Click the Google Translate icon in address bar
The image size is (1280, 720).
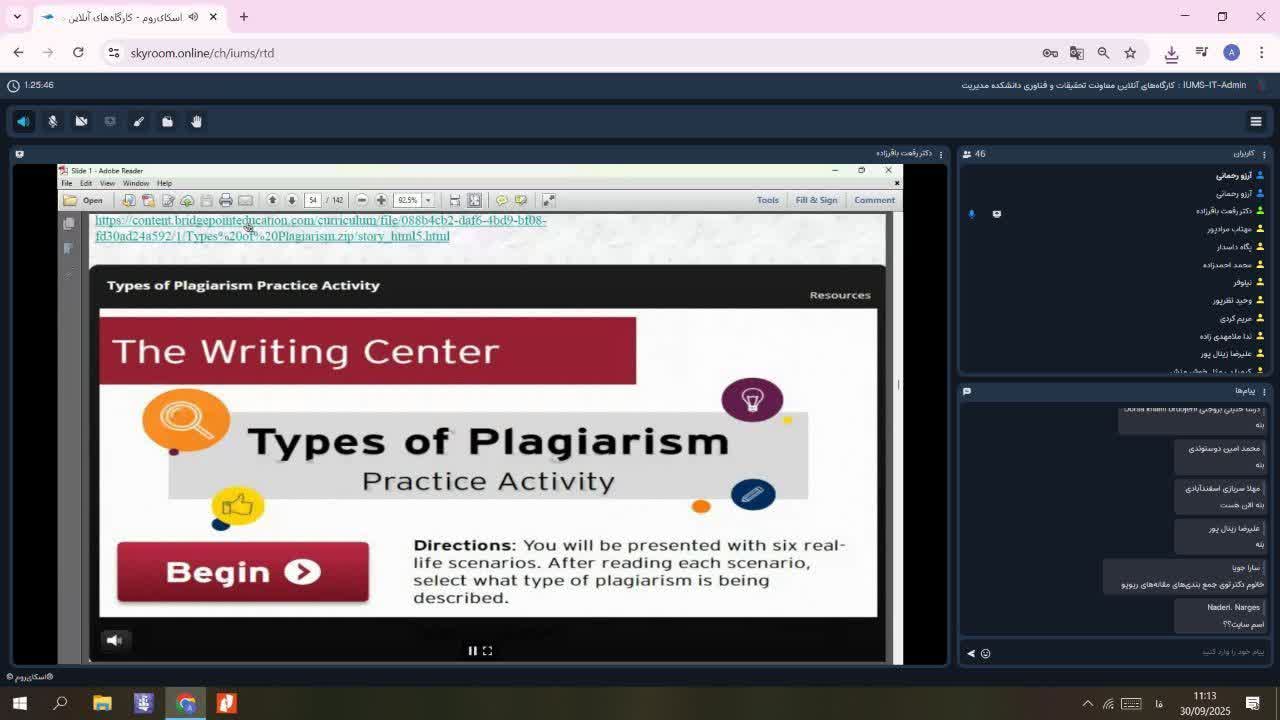[x=1076, y=53]
